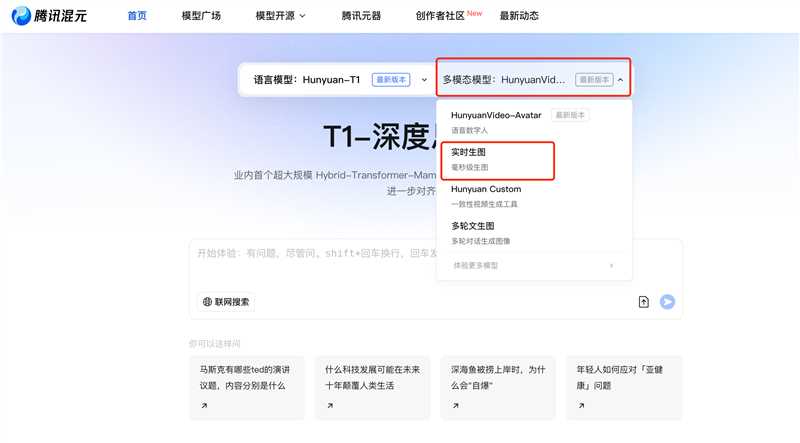Choose Hunyuan Custom model option

(x=534, y=196)
